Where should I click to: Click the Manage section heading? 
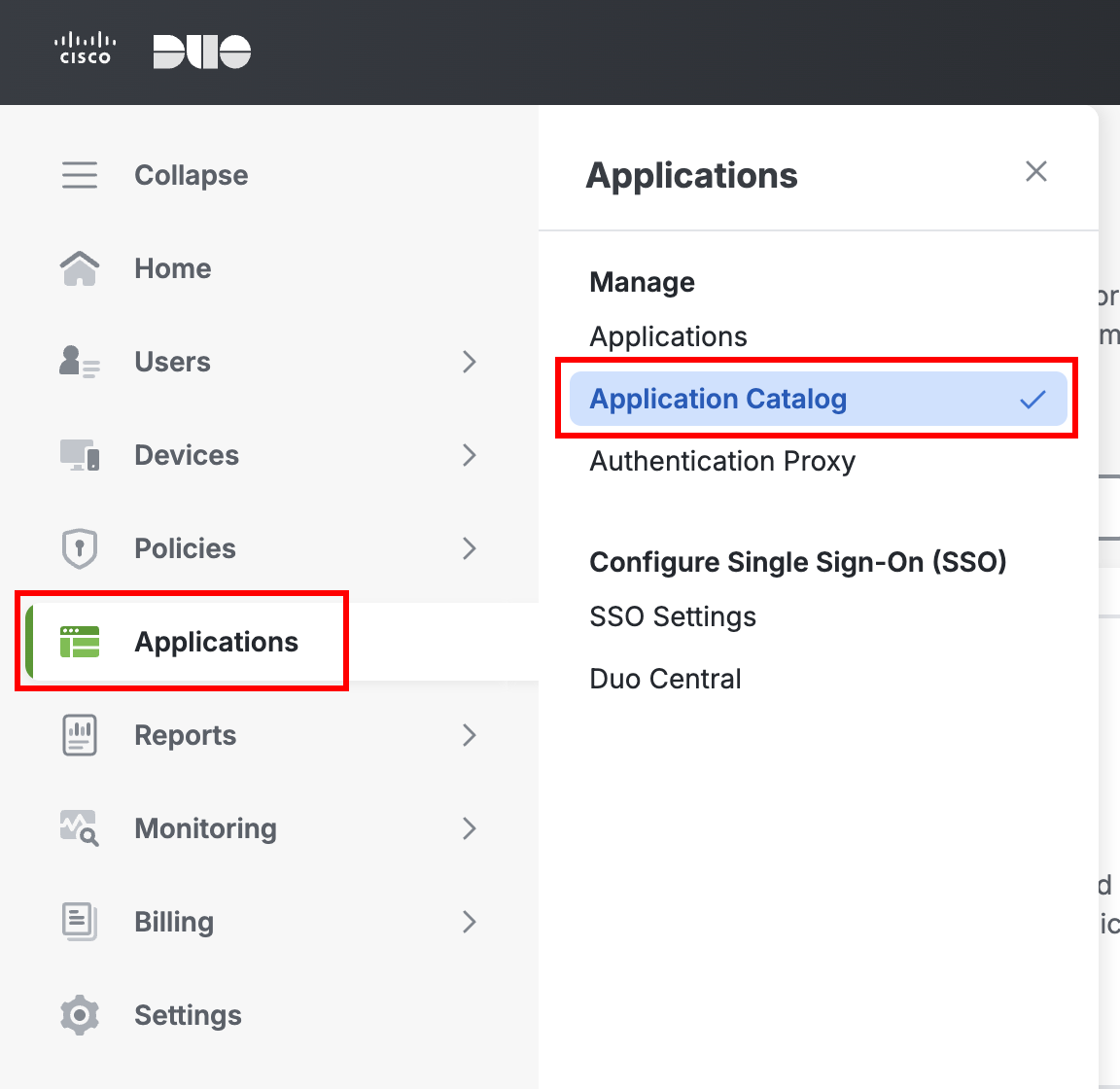pos(642,282)
